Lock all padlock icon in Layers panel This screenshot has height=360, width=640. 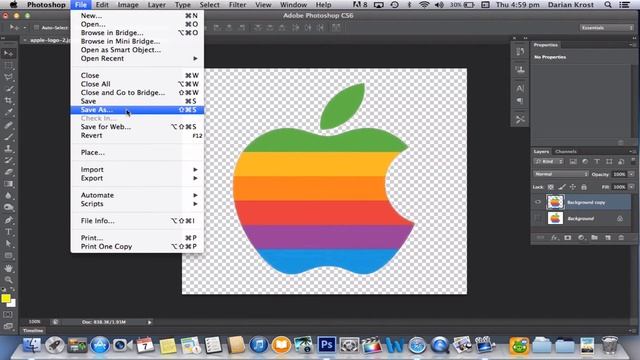(x=584, y=187)
